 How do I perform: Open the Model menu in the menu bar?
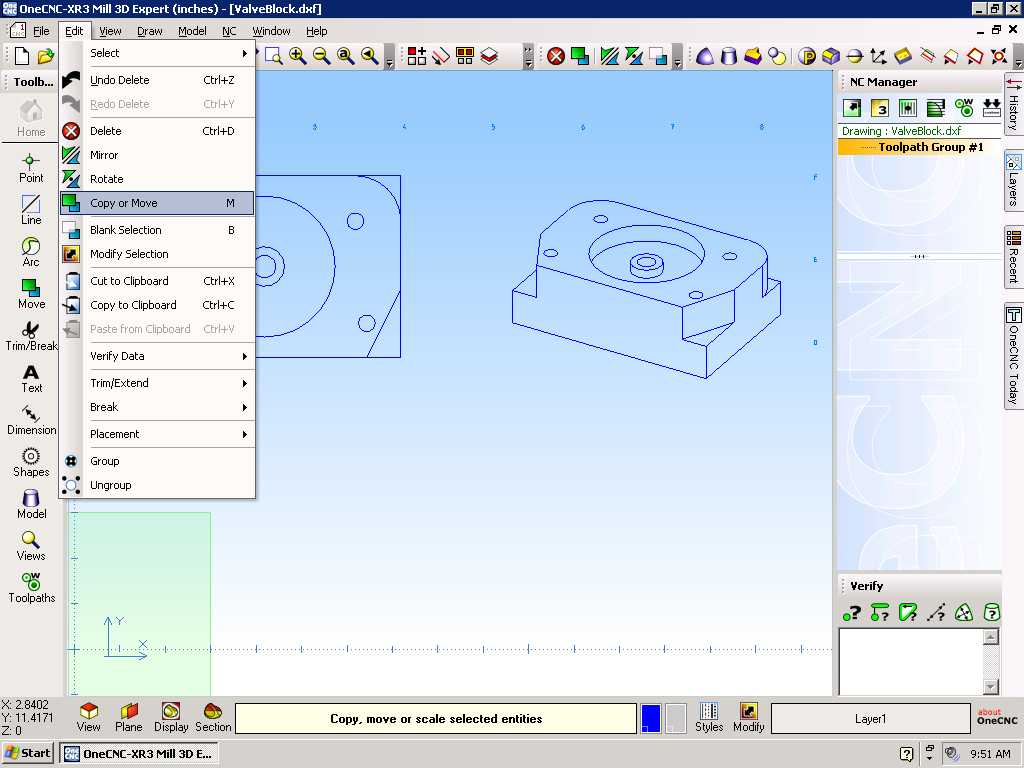tap(192, 31)
